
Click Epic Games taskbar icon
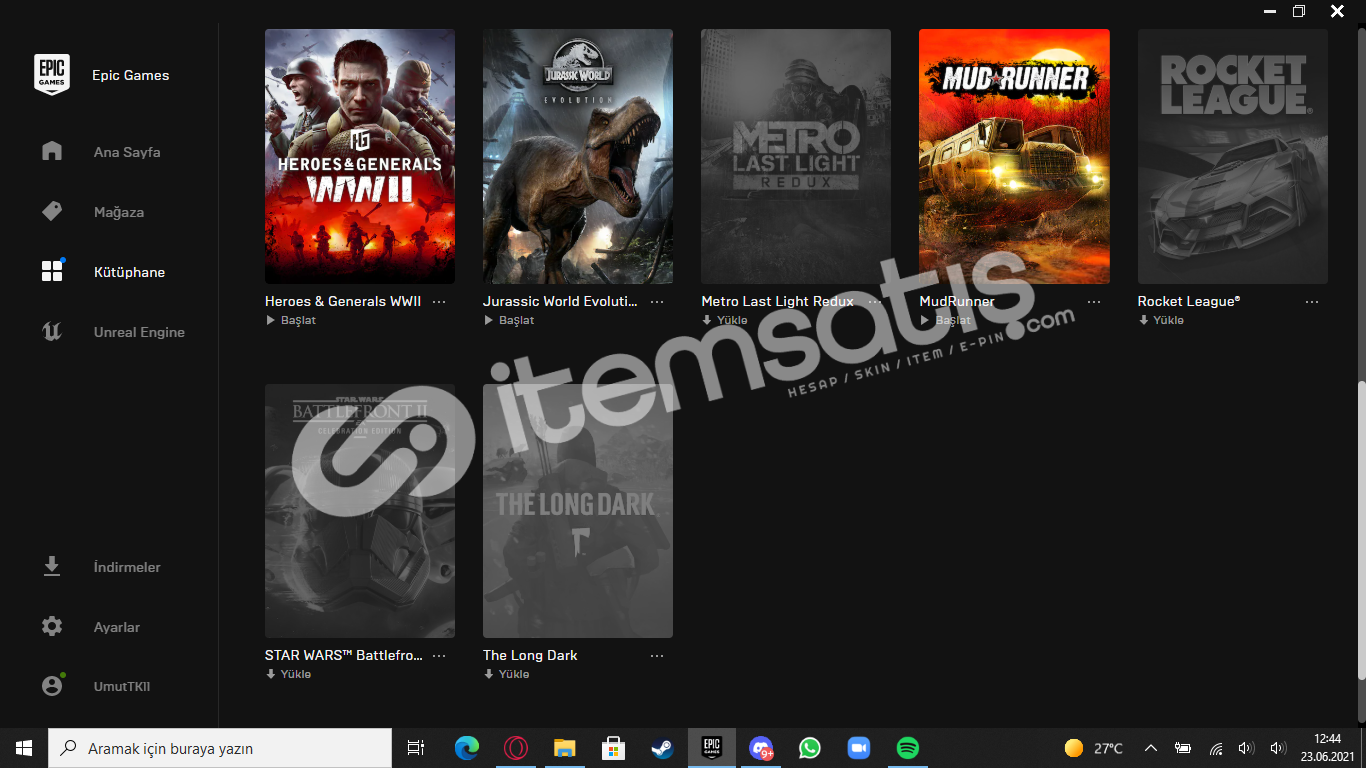click(711, 748)
